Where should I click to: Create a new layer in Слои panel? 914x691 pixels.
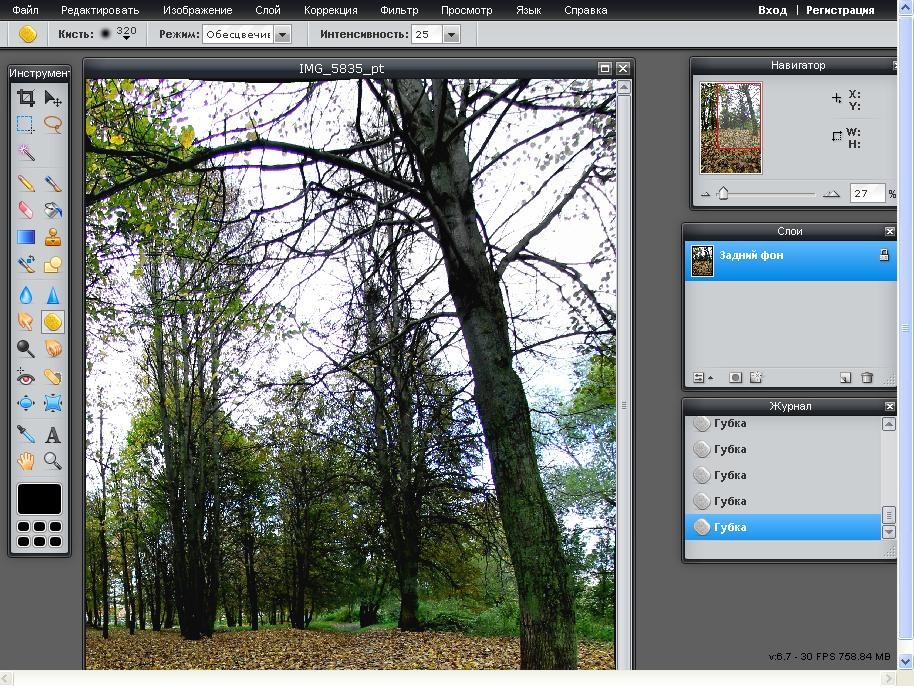point(845,378)
